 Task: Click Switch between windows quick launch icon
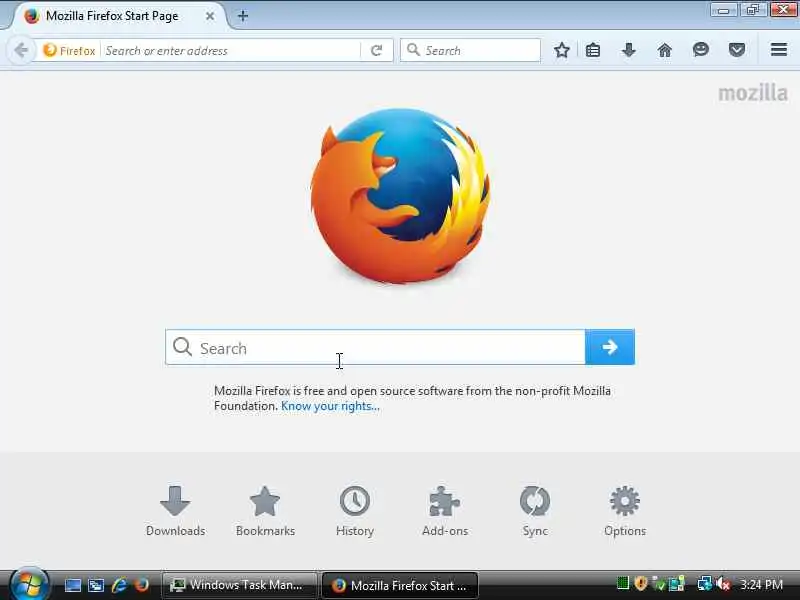(96, 585)
